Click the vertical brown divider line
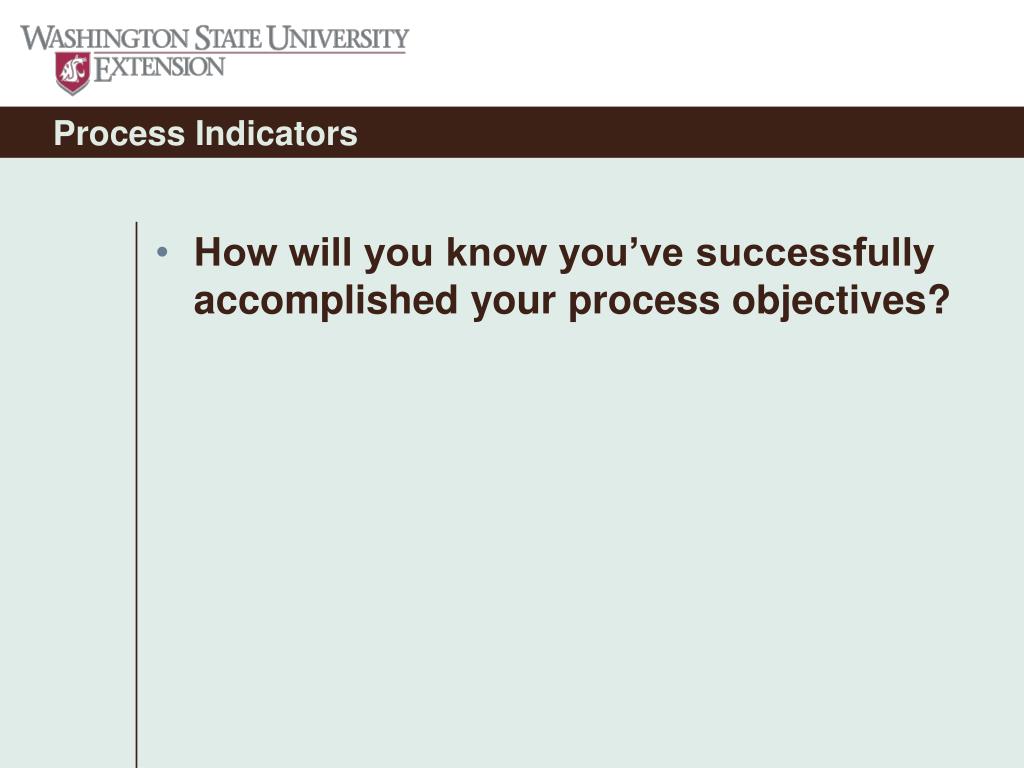 pyautogui.click(x=136, y=495)
